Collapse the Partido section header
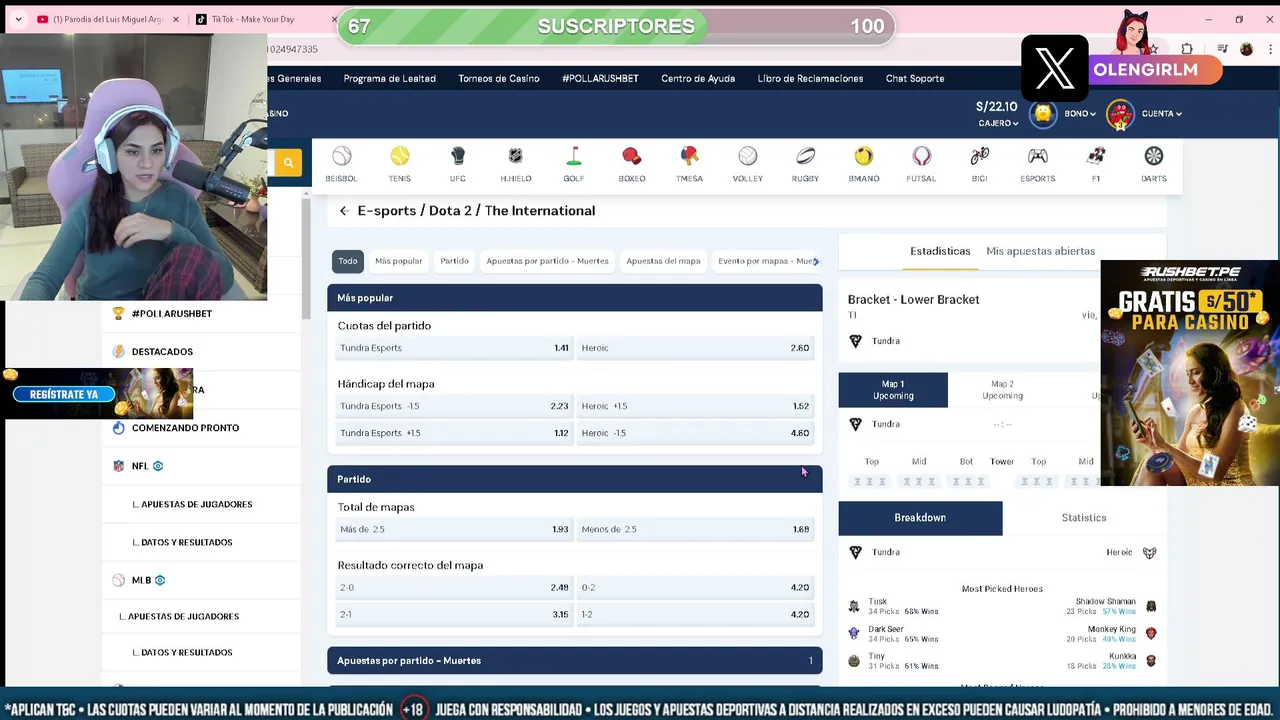The width and height of the screenshot is (1280, 720). [x=575, y=479]
